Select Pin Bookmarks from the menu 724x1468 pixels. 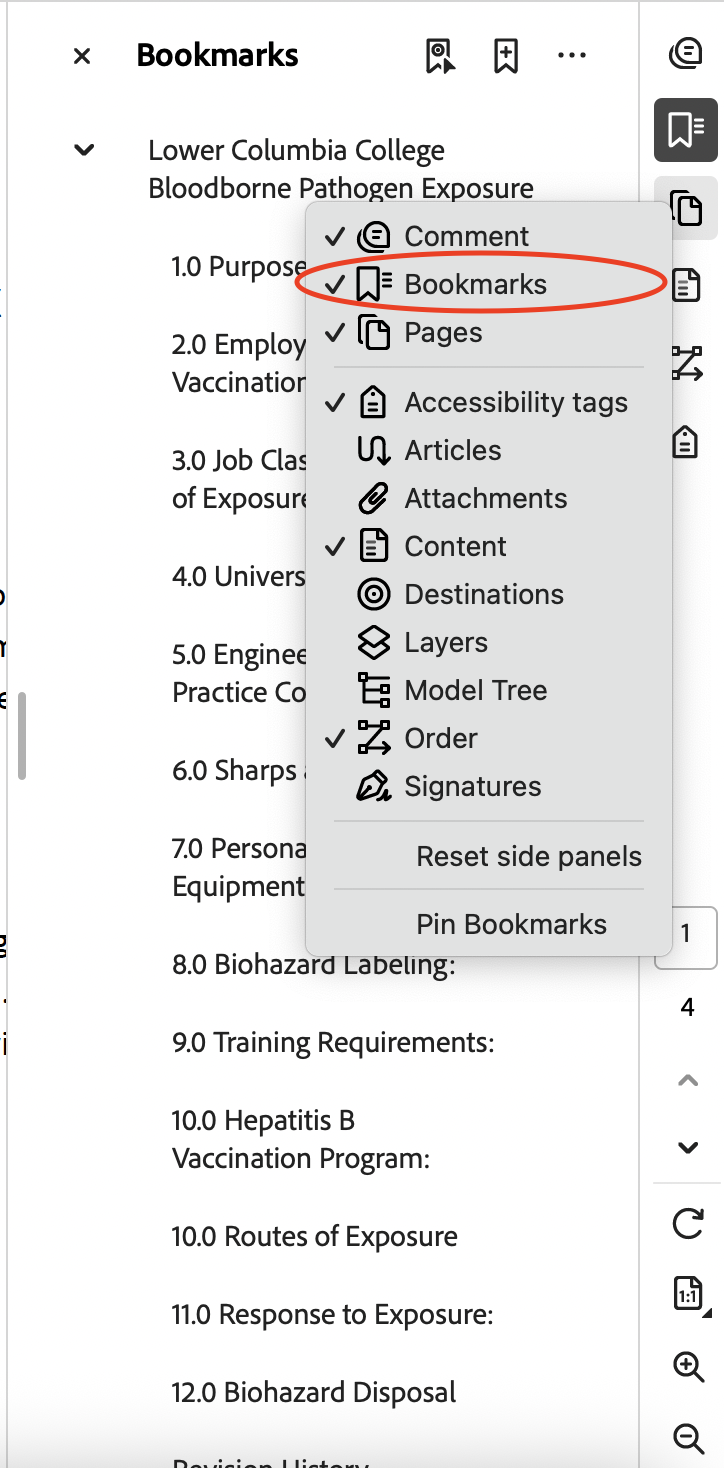click(x=511, y=924)
